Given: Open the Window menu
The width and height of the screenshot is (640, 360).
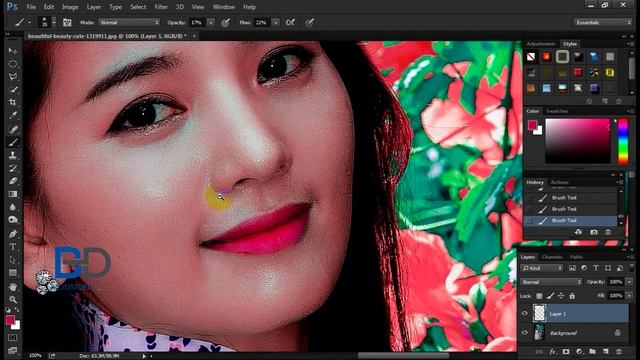Looking at the screenshot, I should click(x=224, y=7).
